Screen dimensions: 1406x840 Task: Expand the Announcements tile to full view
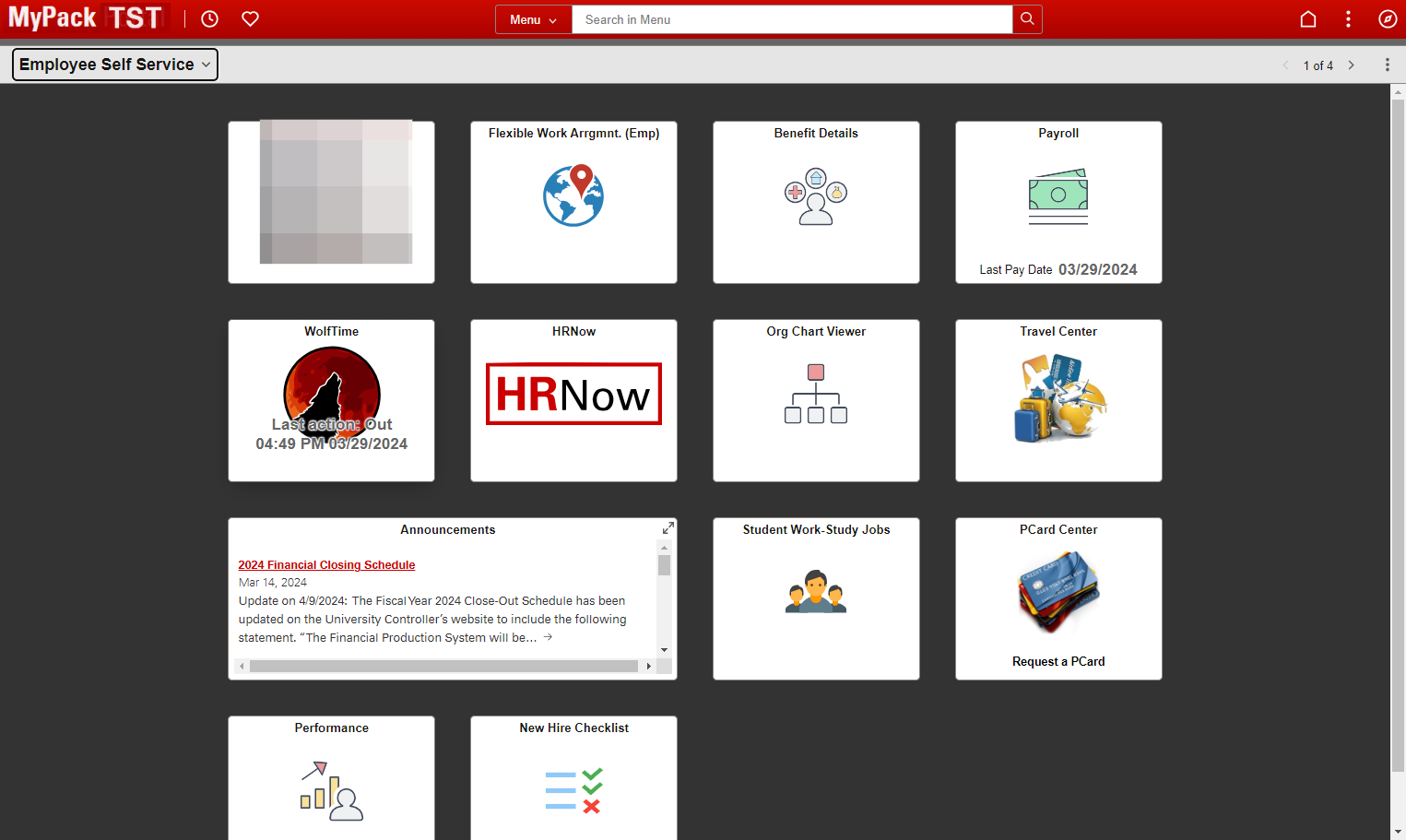[x=668, y=527]
